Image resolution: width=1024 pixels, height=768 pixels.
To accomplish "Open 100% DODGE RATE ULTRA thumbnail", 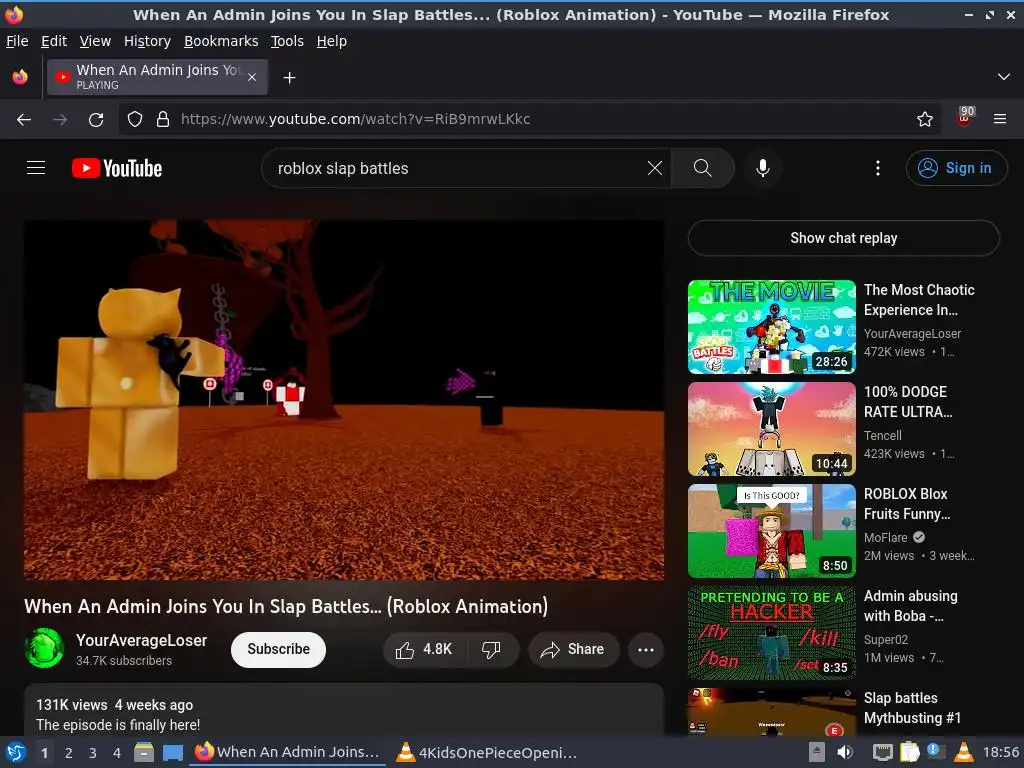I will (772, 429).
